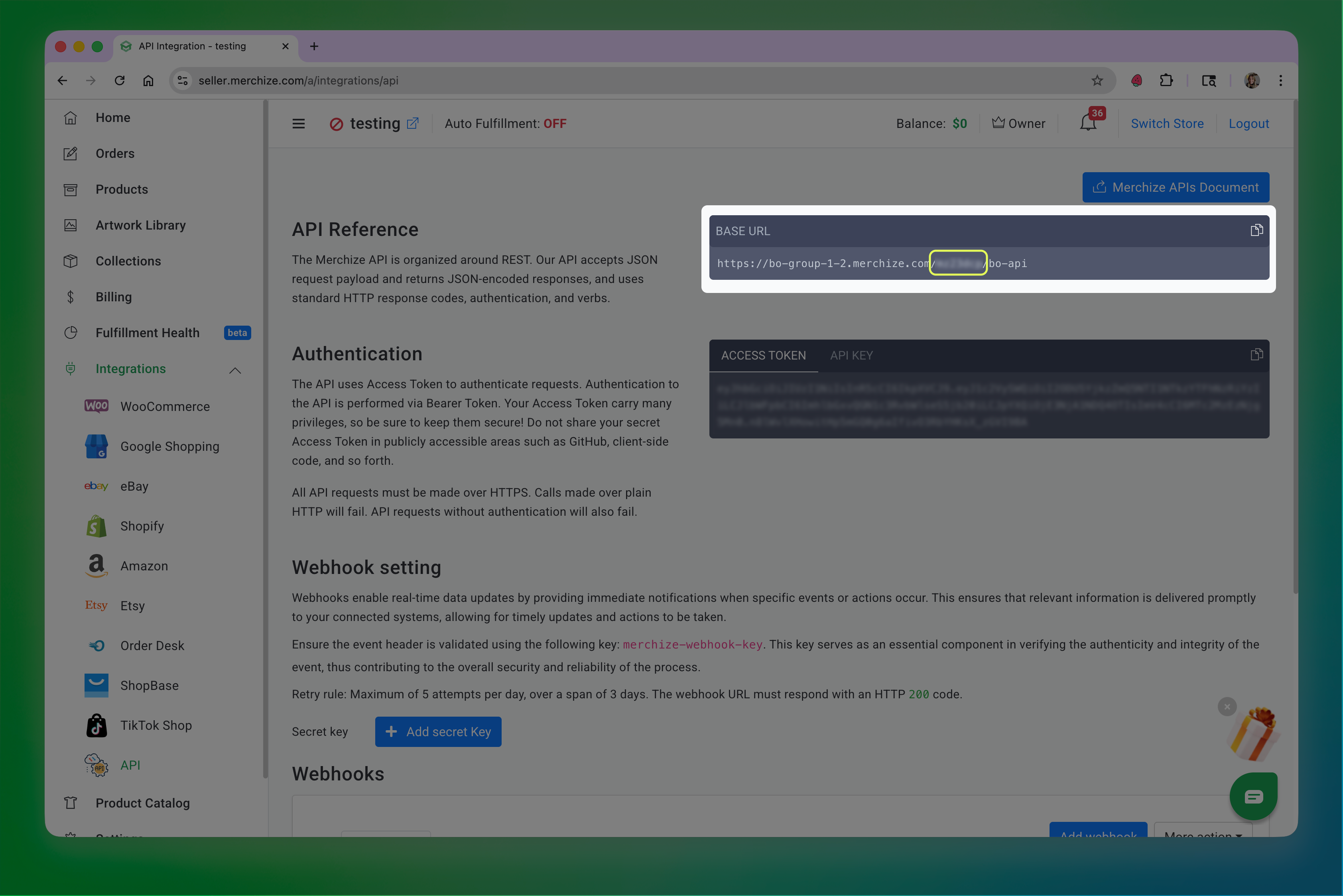This screenshot has height=896, width=1343.
Task: Open browser extensions puzzle icon
Action: point(1166,81)
